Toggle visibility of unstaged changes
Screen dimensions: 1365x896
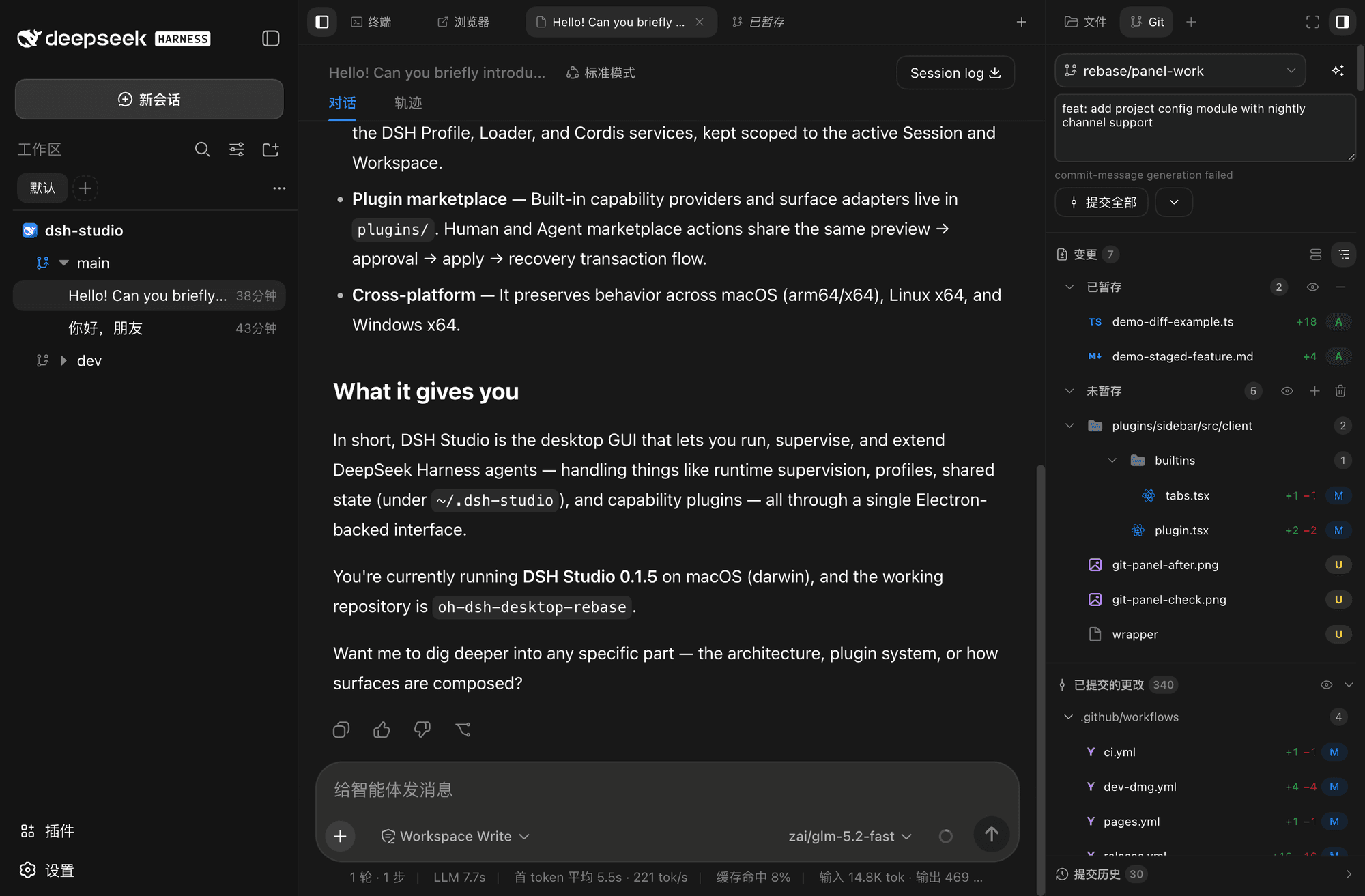pyautogui.click(x=1287, y=391)
